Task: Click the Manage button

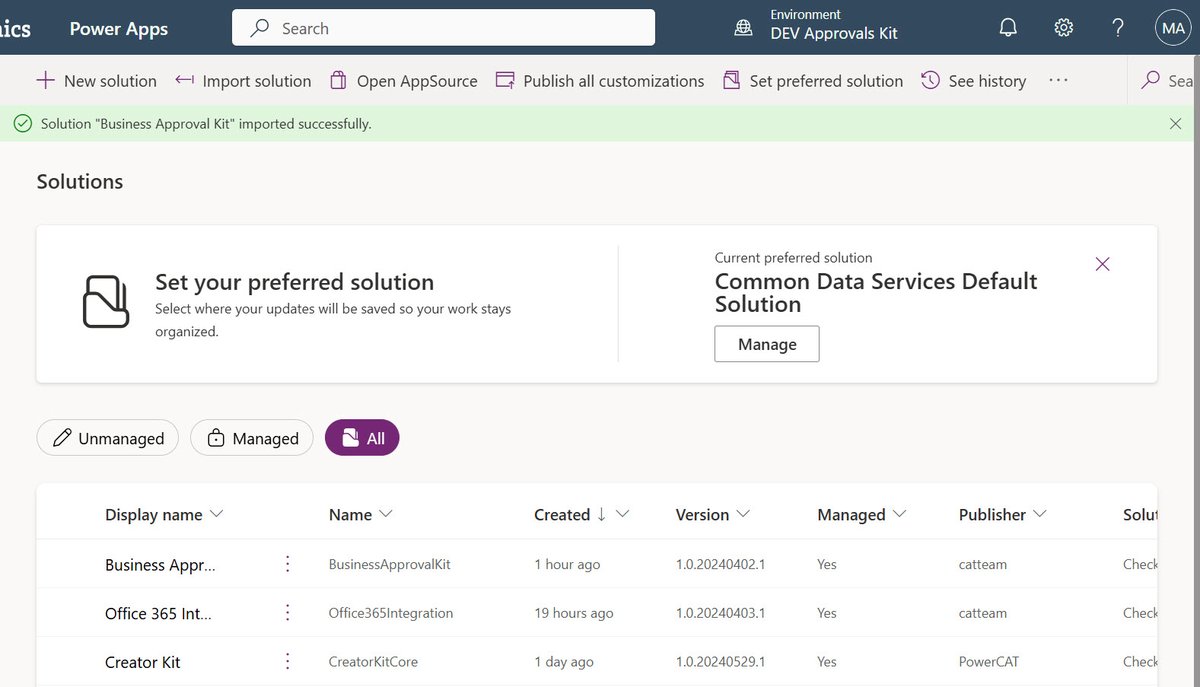Action: [767, 344]
